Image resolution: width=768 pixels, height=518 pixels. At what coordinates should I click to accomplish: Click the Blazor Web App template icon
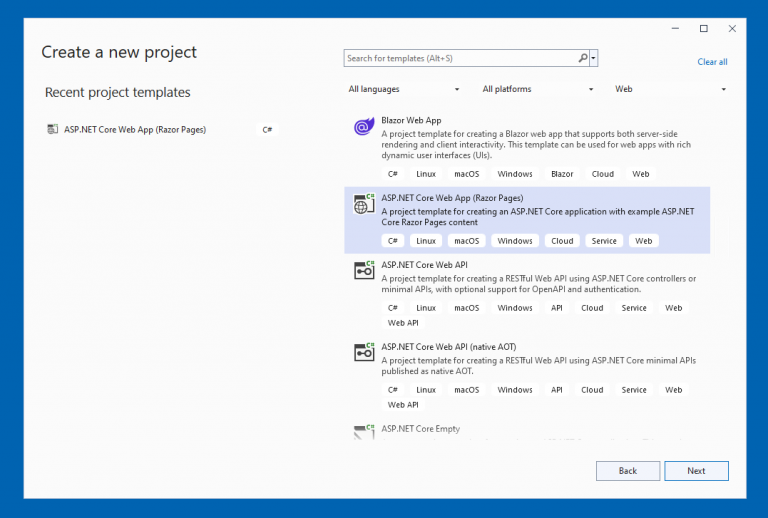point(363,127)
